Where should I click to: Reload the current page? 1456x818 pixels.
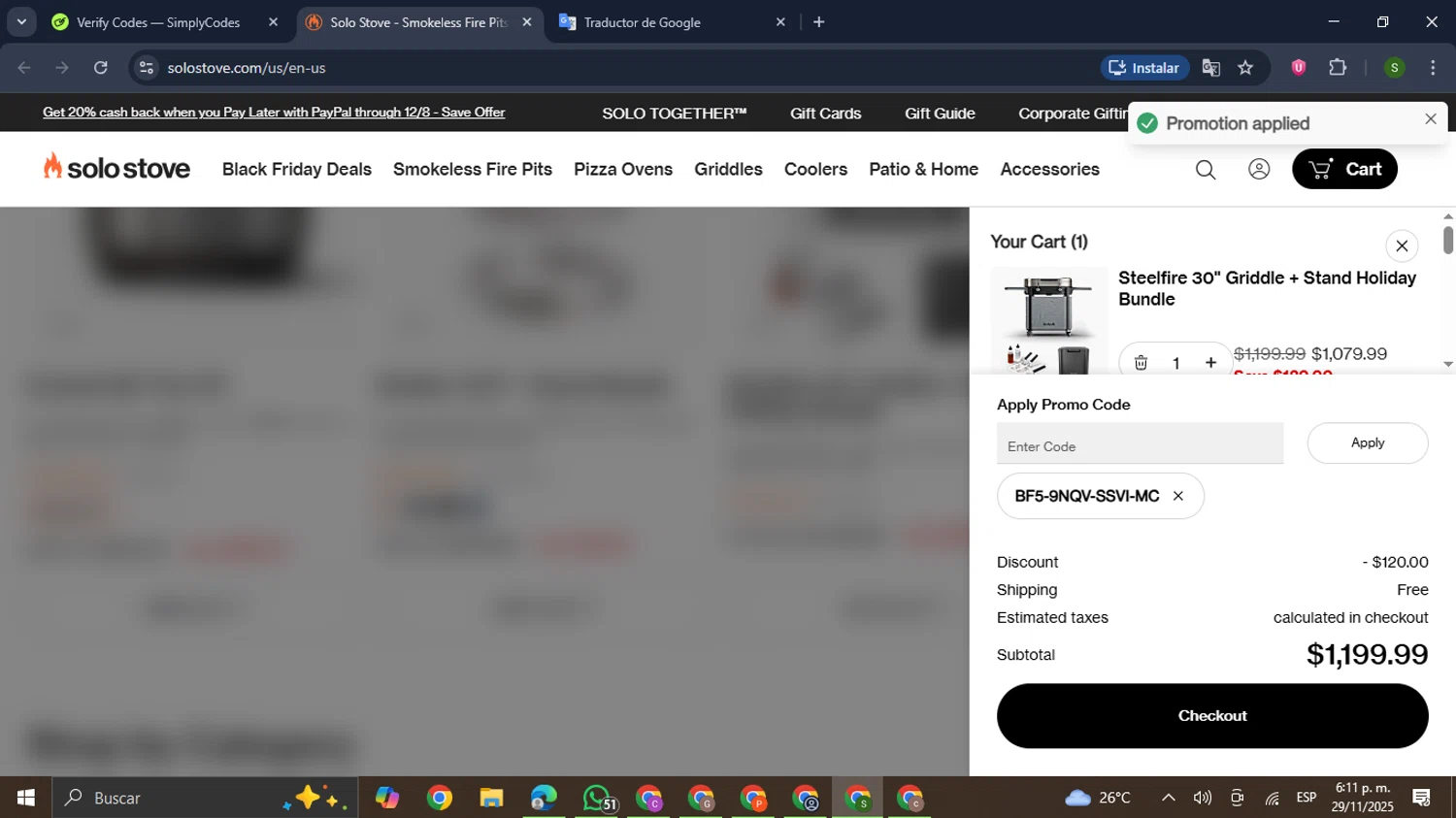pyautogui.click(x=101, y=68)
